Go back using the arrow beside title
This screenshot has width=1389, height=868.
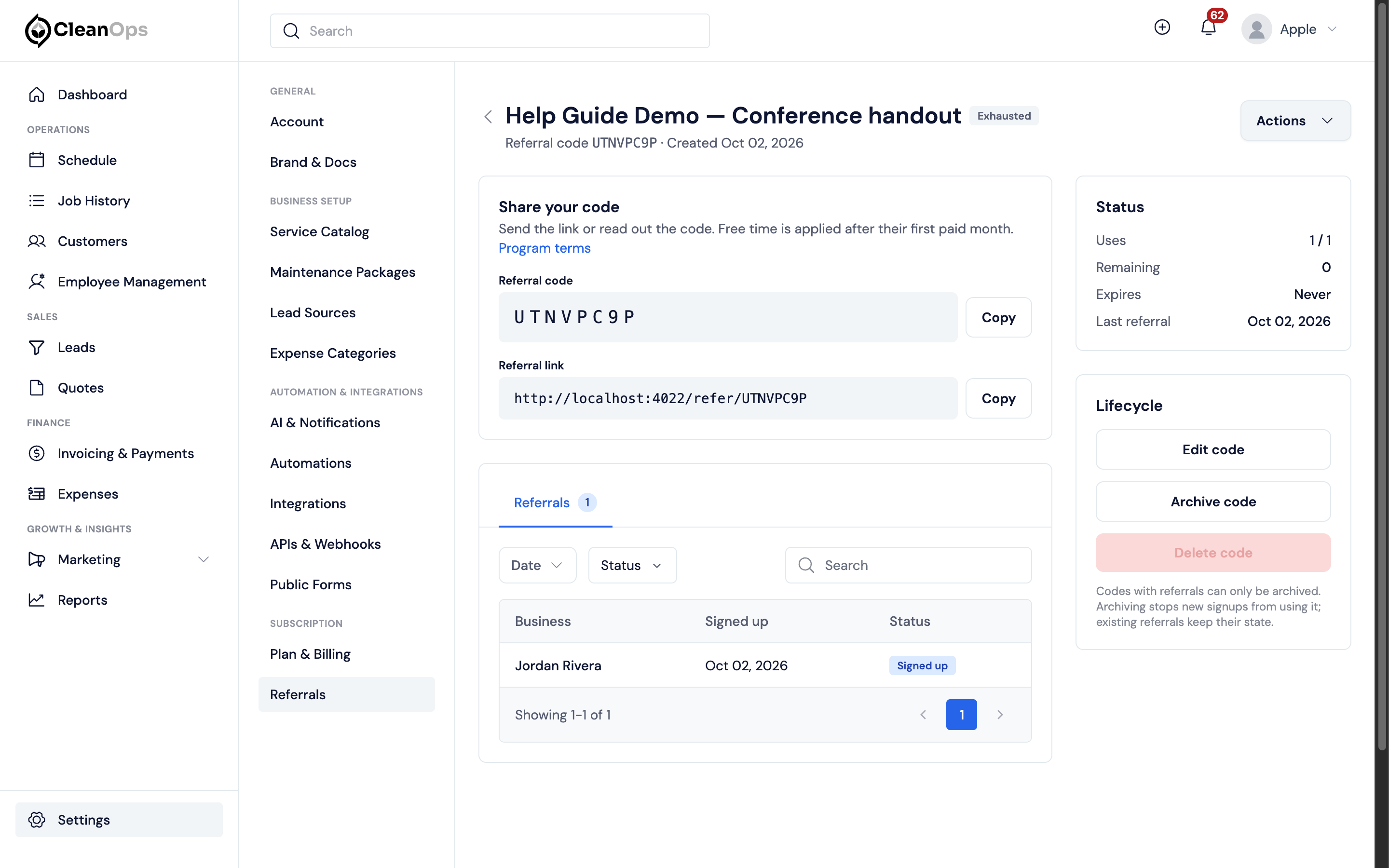[489, 117]
